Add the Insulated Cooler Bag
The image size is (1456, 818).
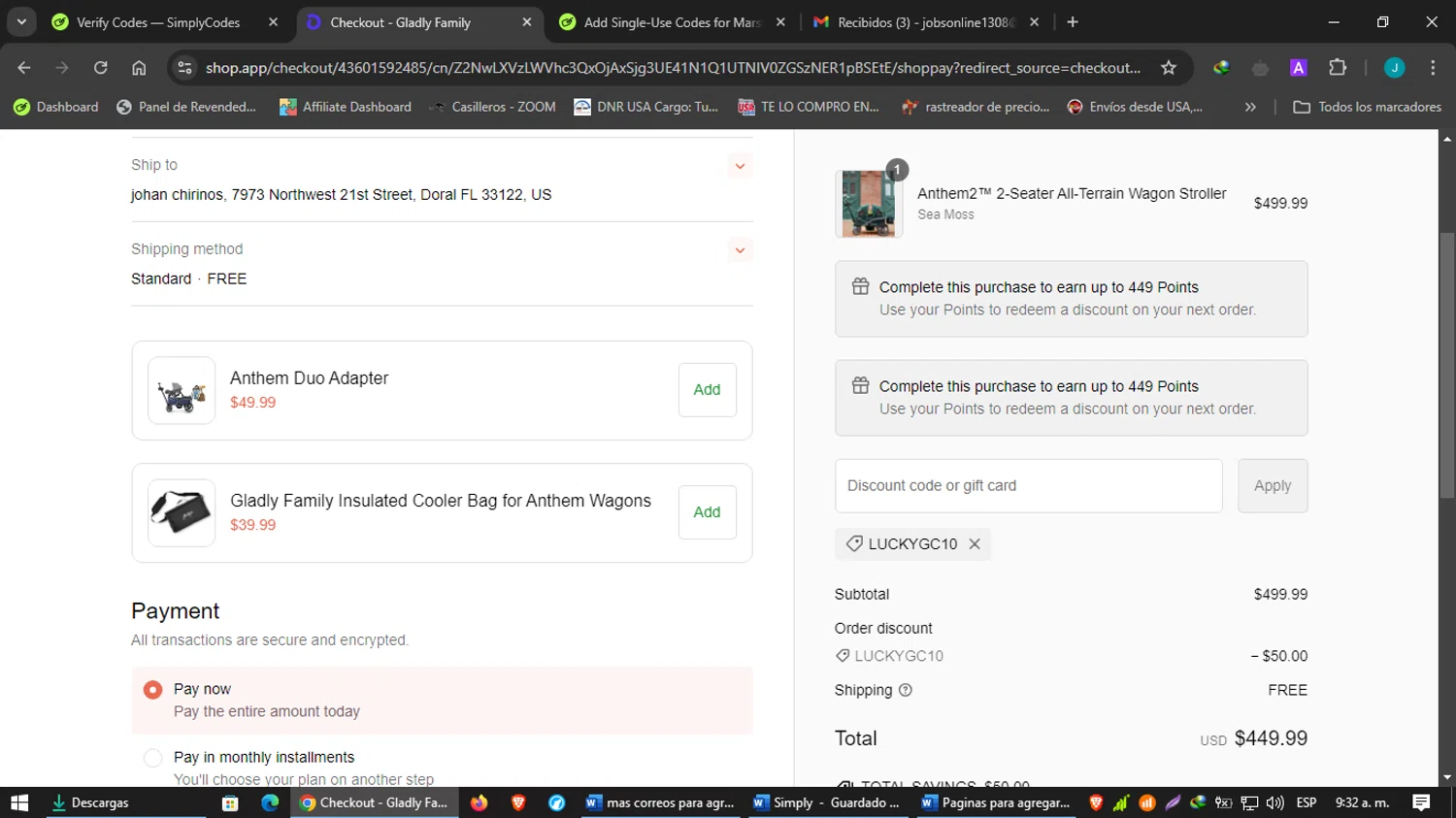click(x=707, y=512)
